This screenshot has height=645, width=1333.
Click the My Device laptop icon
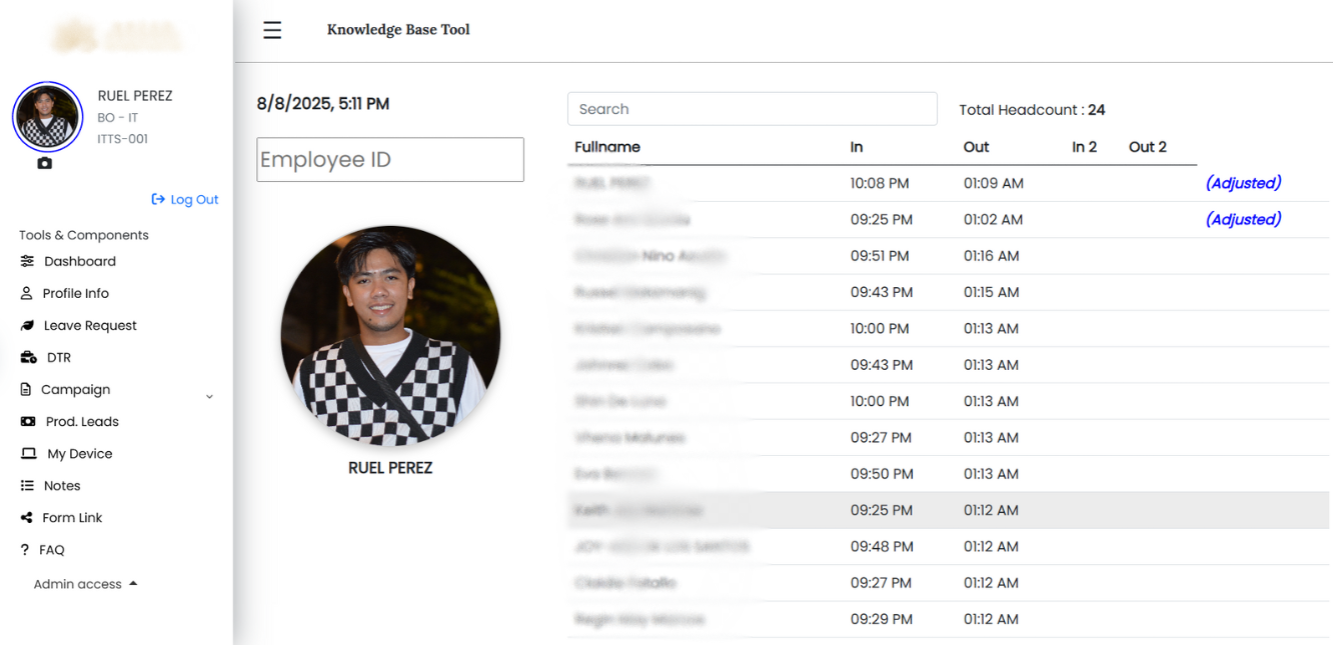28,453
